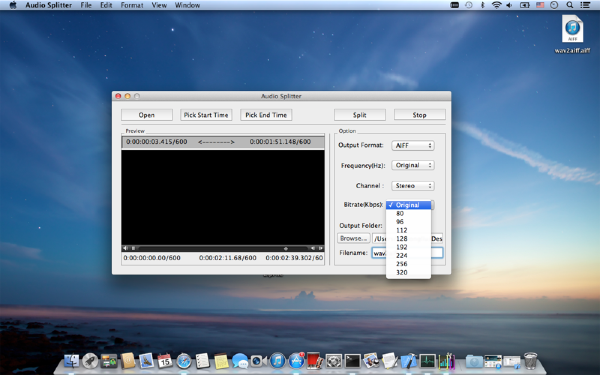Open the Window menu

tap(187, 5)
